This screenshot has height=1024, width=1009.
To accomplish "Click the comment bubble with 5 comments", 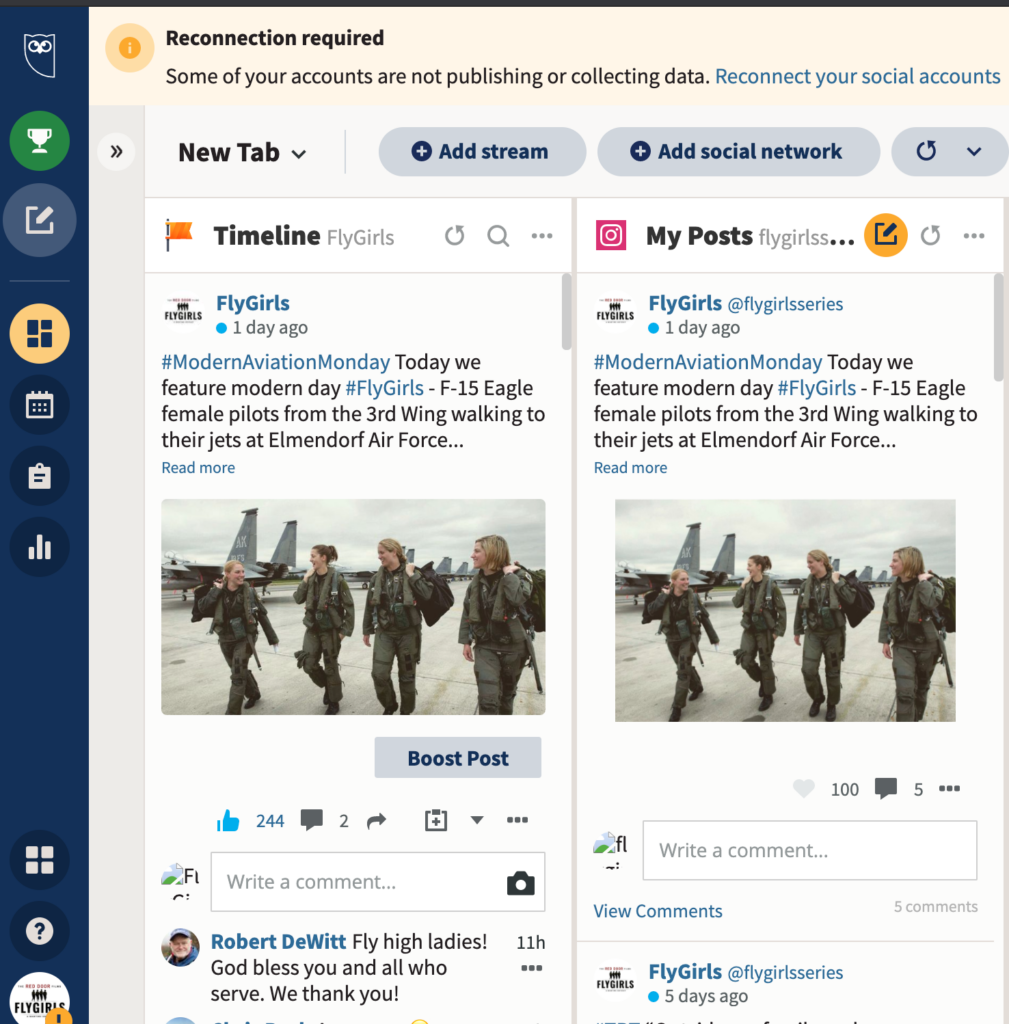I will [x=886, y=788].
